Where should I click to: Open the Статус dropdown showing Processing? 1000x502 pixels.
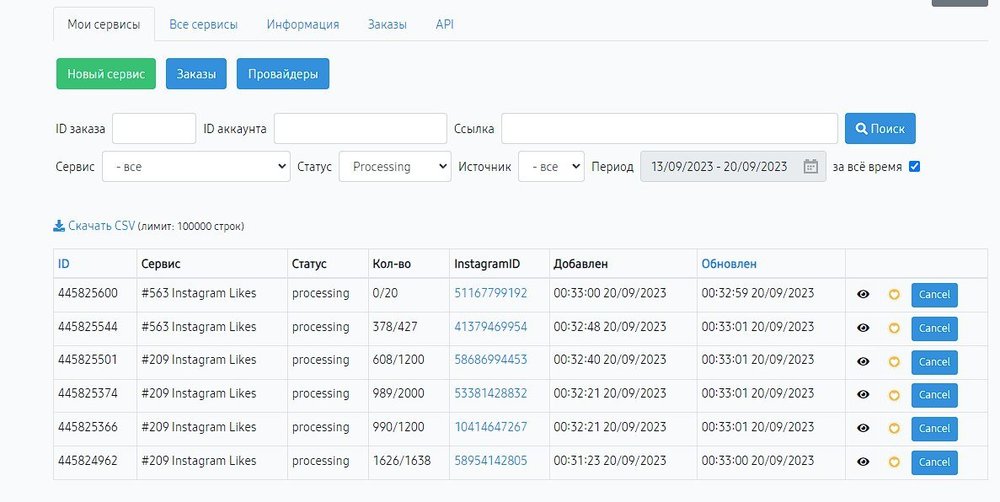point(395,166)
